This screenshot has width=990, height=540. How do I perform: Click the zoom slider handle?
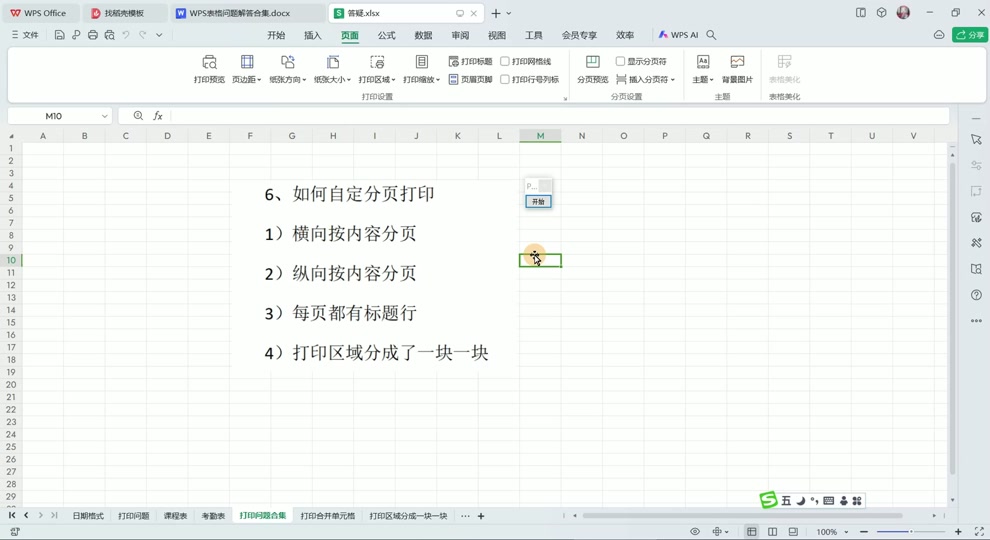coord(911,532)
